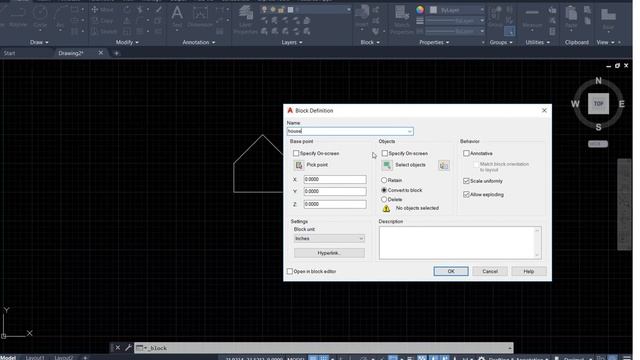Click the Y coordinate input field
Image resolution: width=640 pixels, height=360 pixels.
[x=335, y=191]
